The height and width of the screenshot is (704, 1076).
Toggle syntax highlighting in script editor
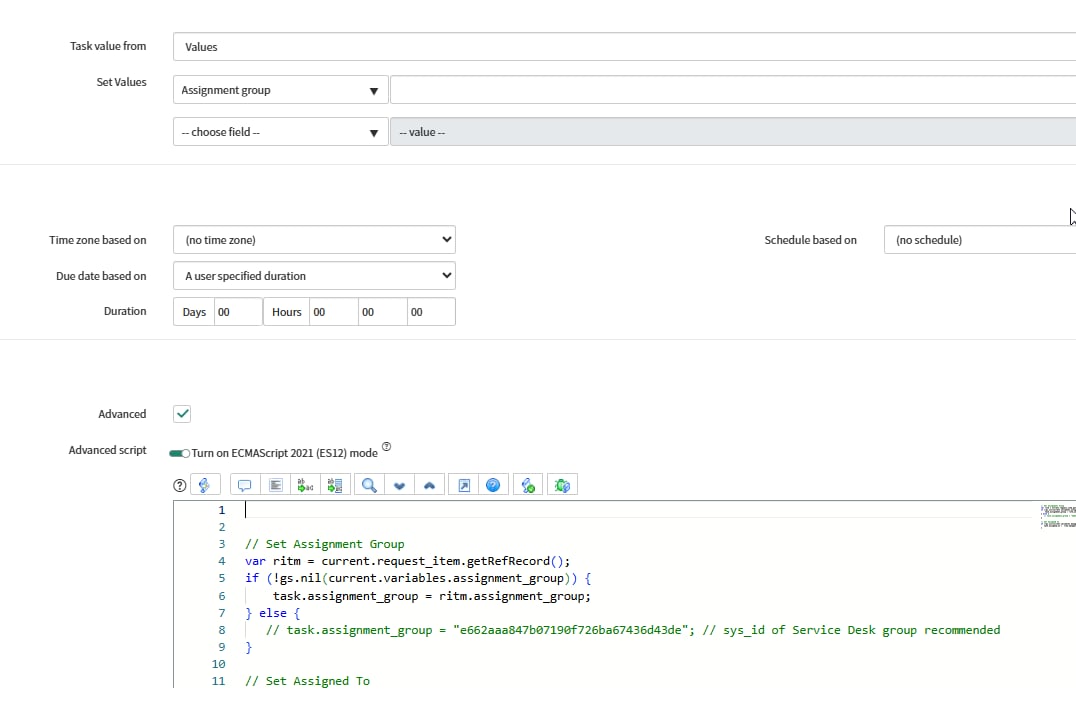tap(204, 485)
